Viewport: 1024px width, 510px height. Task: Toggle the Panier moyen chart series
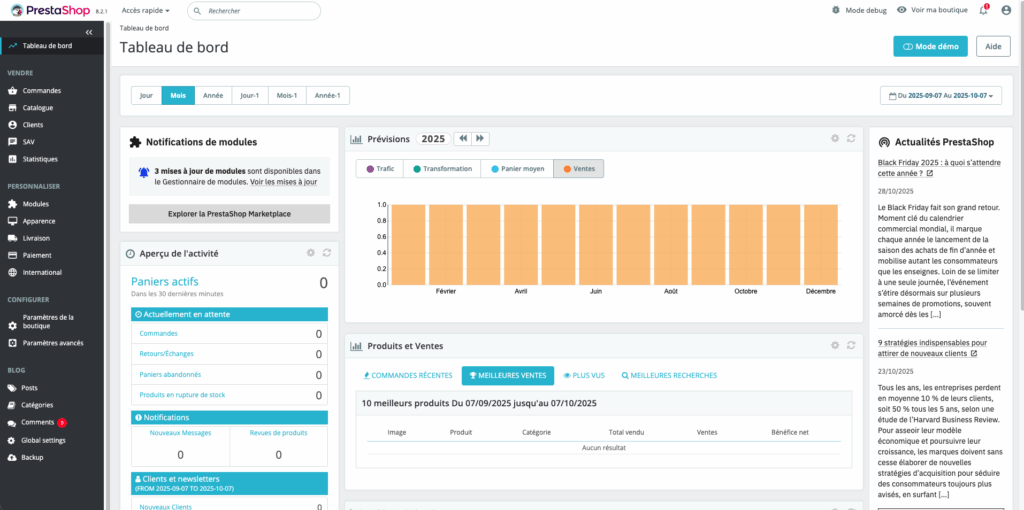point(517,169)
